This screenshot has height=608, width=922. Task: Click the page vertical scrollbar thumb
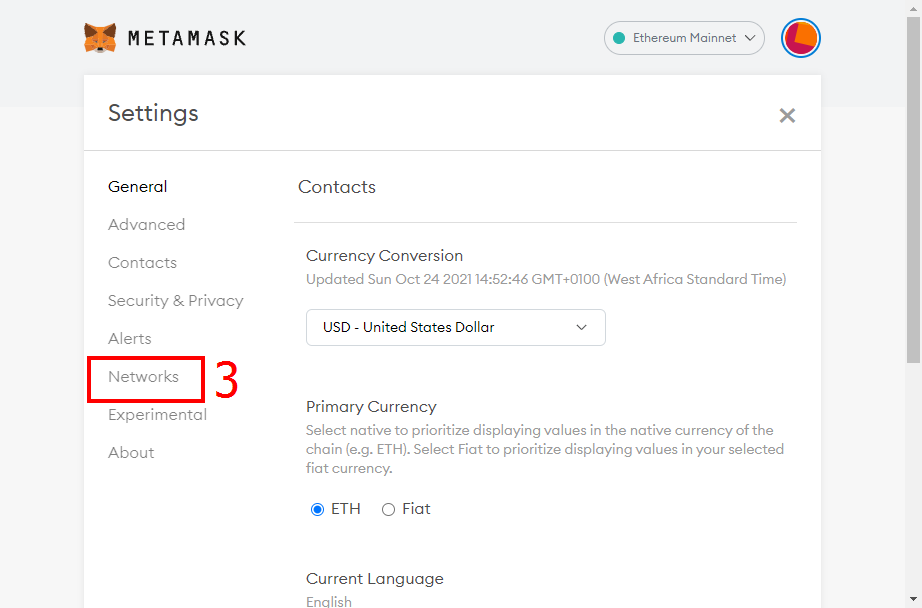click(913, 189)
